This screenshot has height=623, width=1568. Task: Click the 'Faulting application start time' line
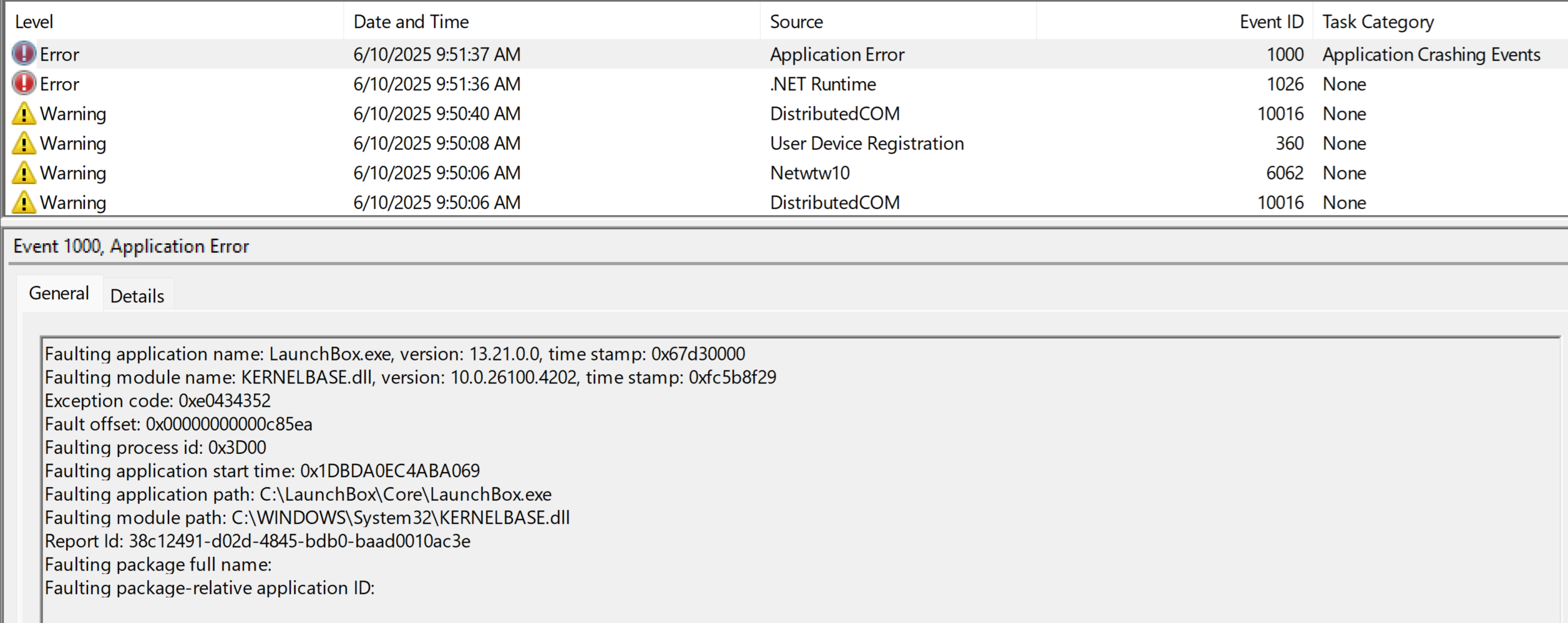coord(263,471)
